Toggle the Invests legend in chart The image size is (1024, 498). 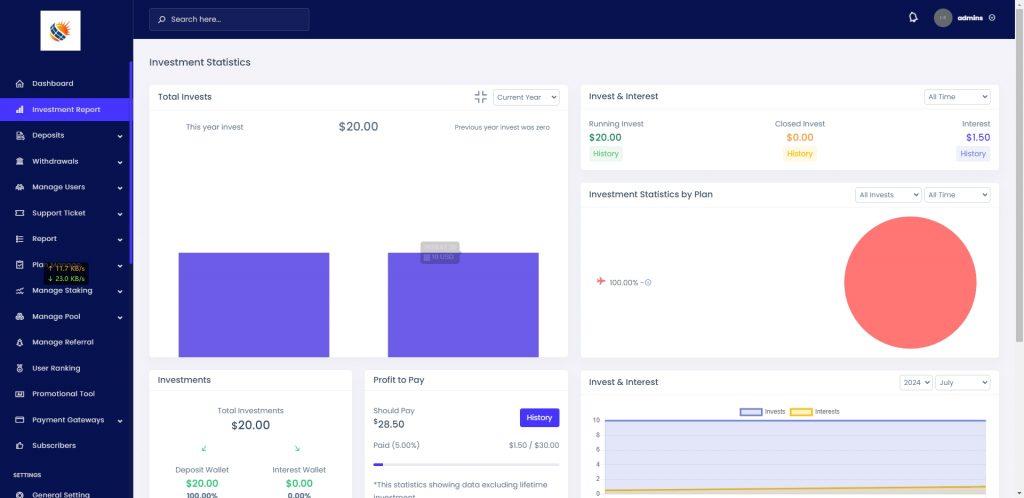coord(762,412)
